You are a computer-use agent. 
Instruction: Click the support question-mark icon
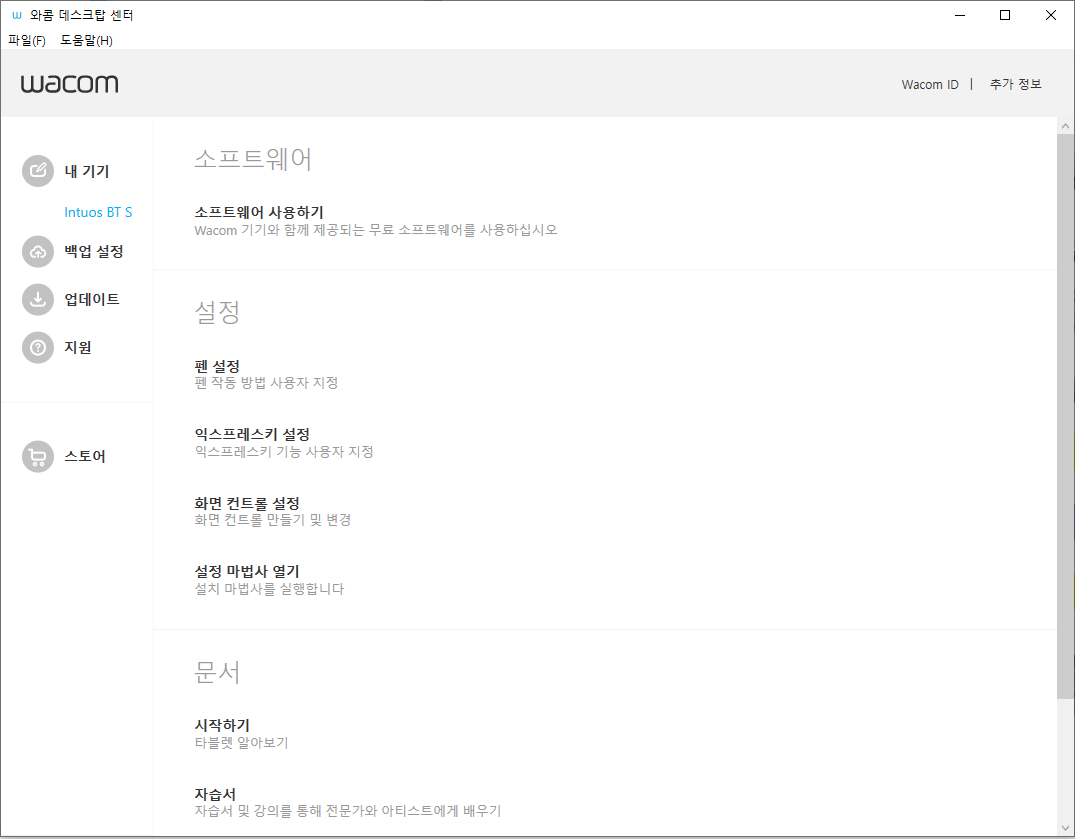38,348
